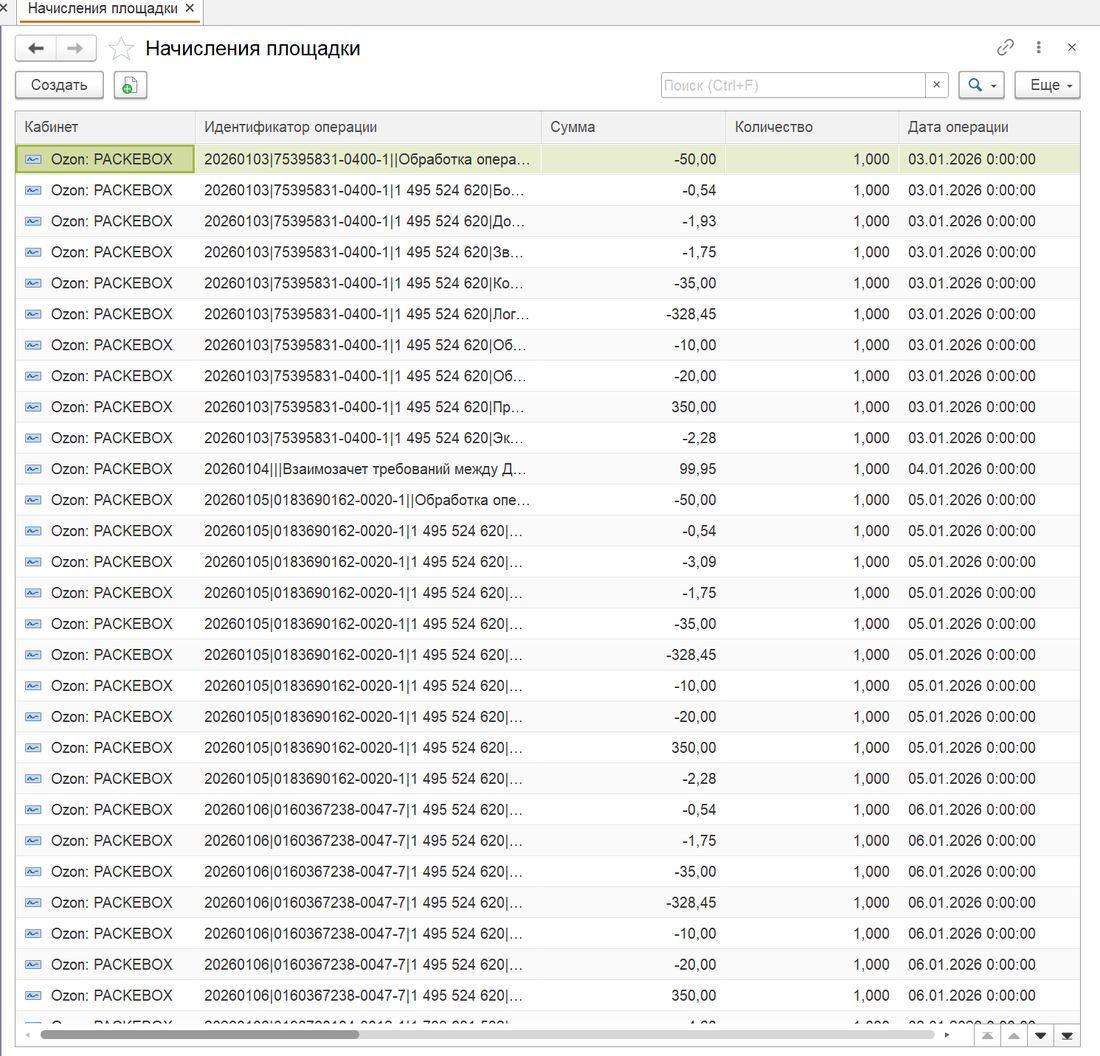Sort by the Количество column header

click(812, 127)
